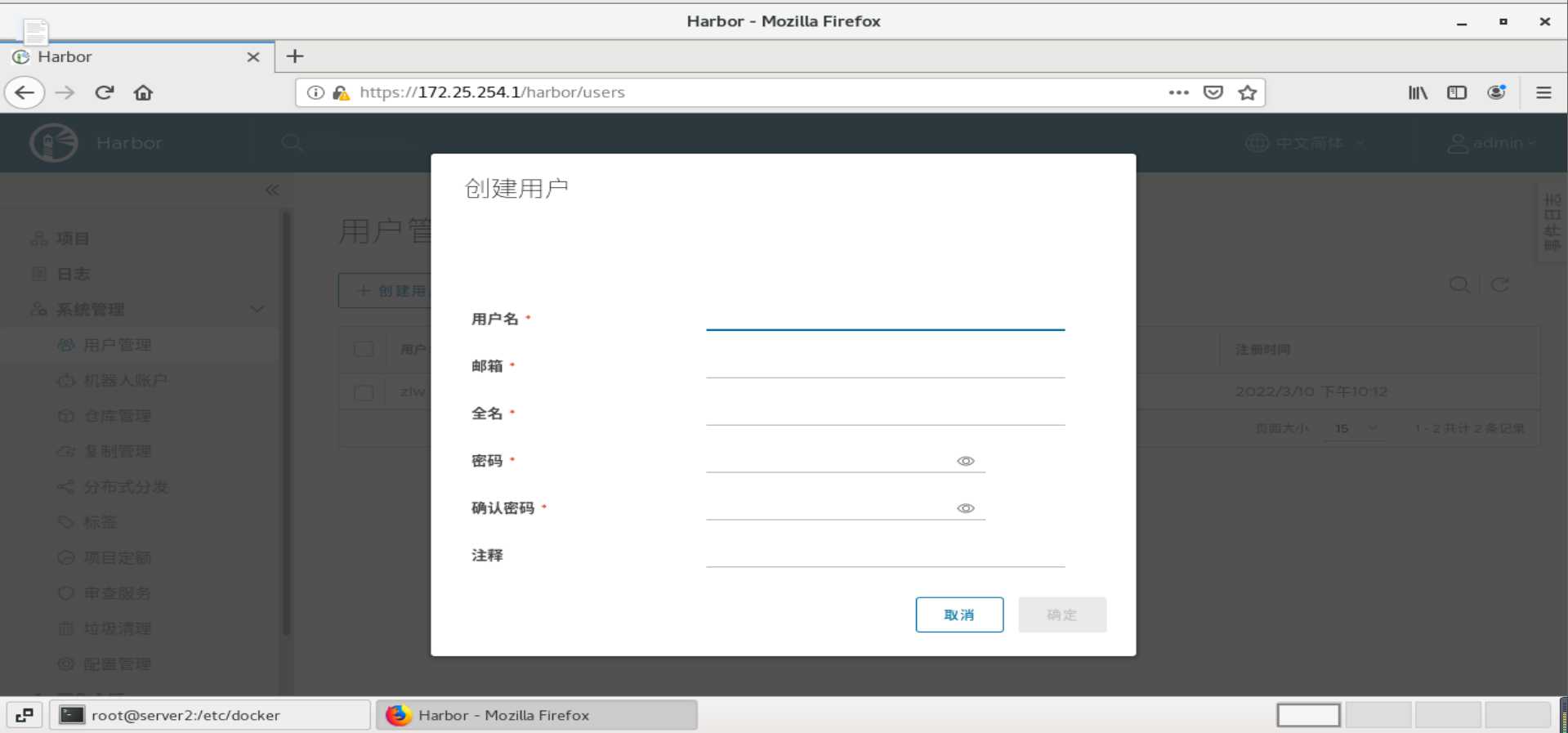Focus the 确认密码 input field
The width and height of the screenshot is (1568, 733).
pos(829,507)
